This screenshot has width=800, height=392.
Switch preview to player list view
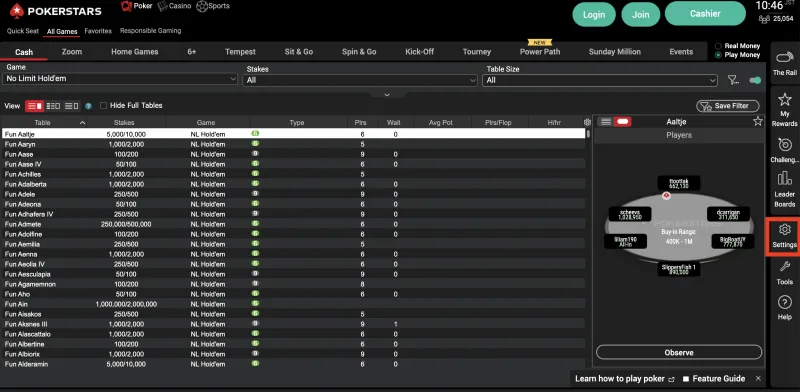pos(606,121)
